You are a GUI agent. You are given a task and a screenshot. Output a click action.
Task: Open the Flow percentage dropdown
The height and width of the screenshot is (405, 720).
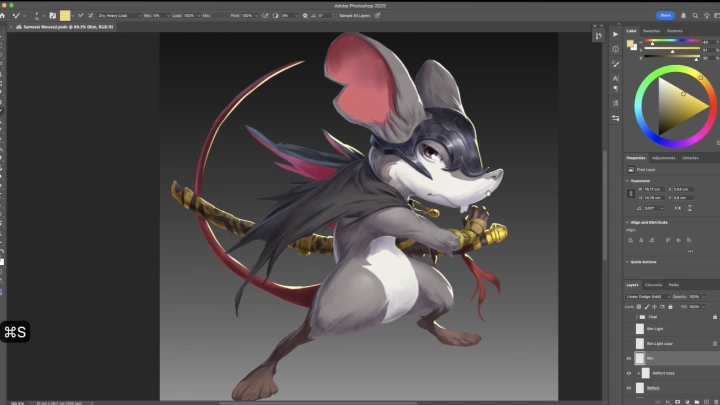(x=256, y=16)
